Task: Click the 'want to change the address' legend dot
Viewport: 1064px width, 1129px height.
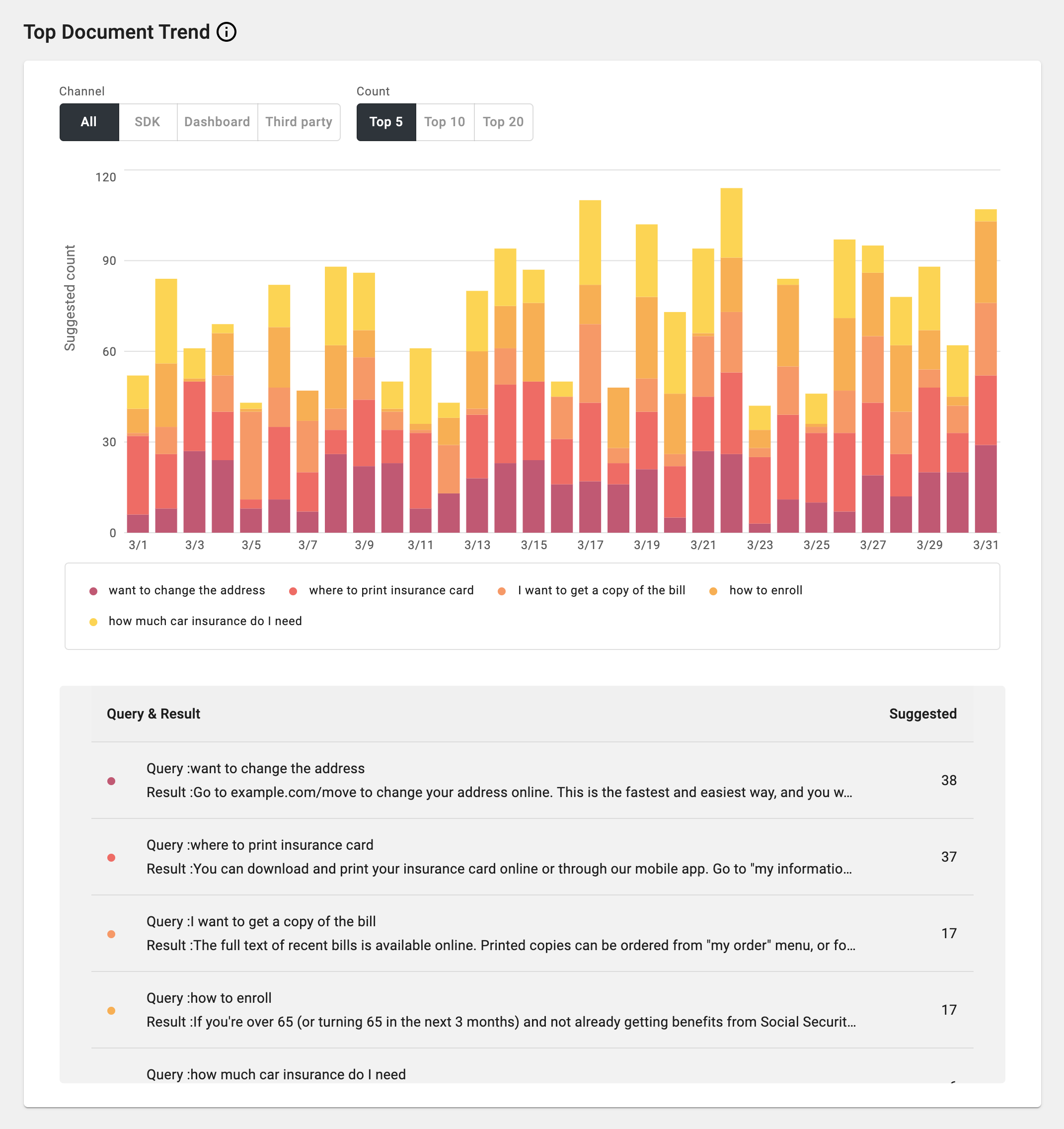Action: 94,591
